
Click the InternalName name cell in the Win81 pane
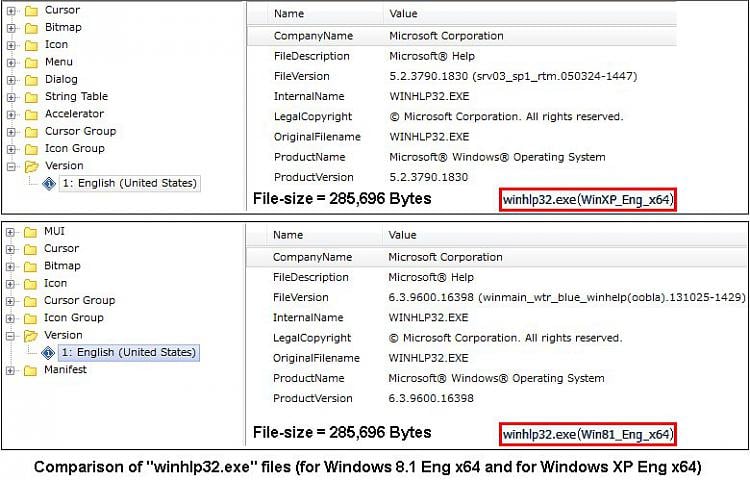(308, 317)
